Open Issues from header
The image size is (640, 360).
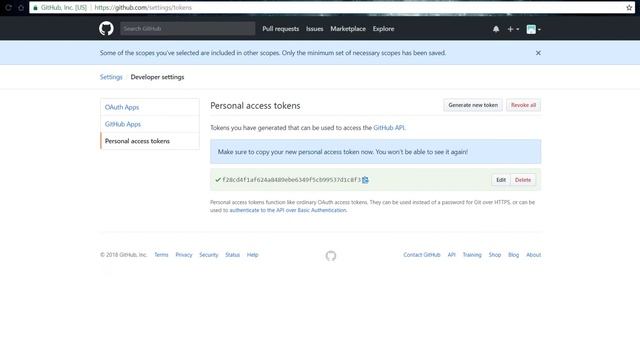(315, 29)
